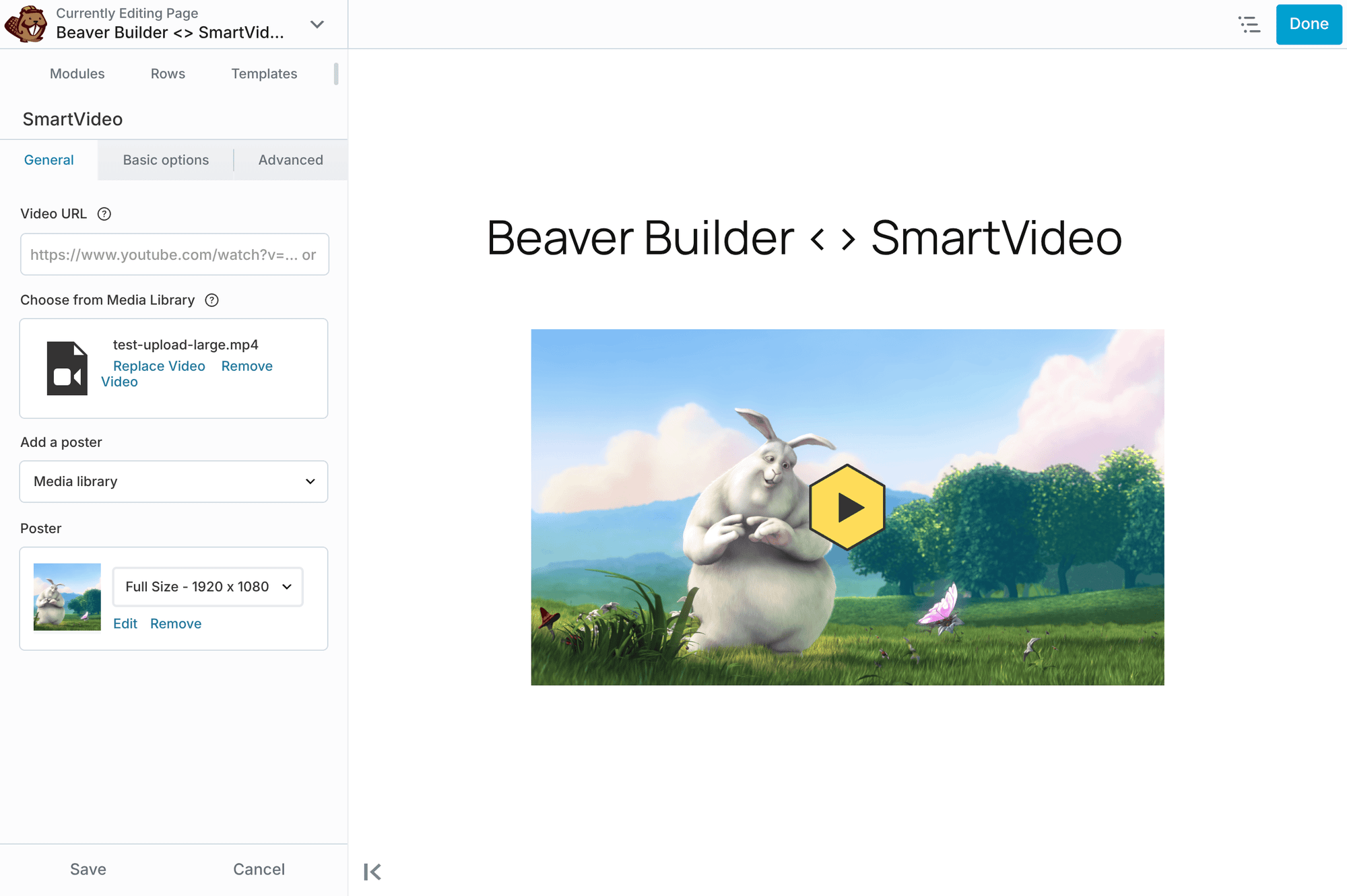Collapse the editing panel with the arrow icon

click(x=371, y=871)
